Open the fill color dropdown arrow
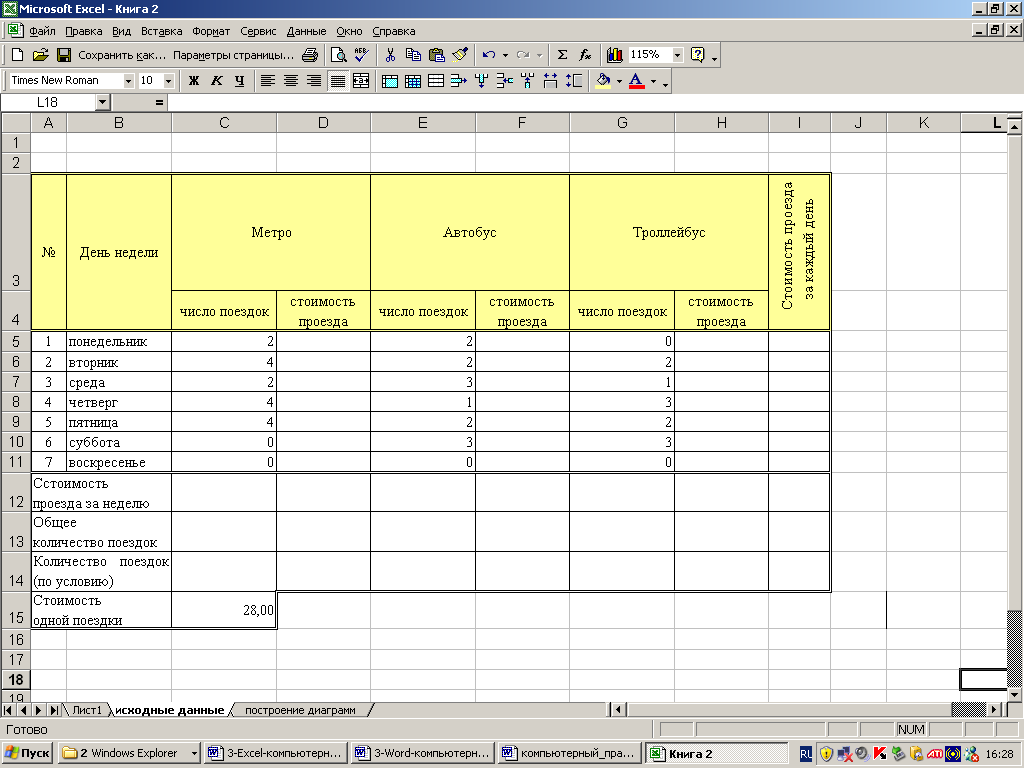 click(x=619, y=81)
